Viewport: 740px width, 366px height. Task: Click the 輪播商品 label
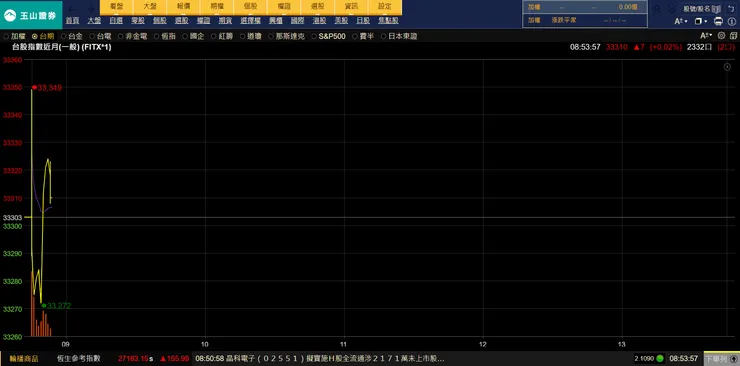pos(24,359)
